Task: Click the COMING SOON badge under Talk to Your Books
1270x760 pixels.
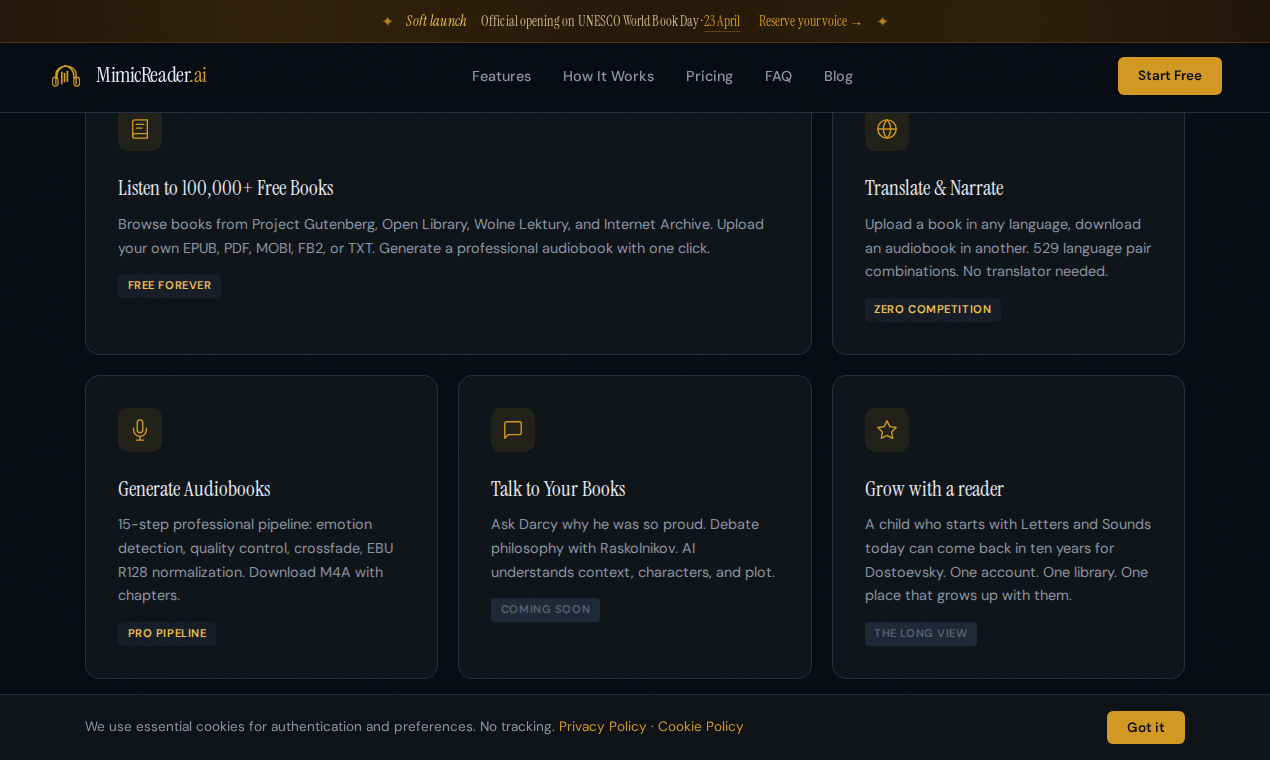Action: [545, 609]
